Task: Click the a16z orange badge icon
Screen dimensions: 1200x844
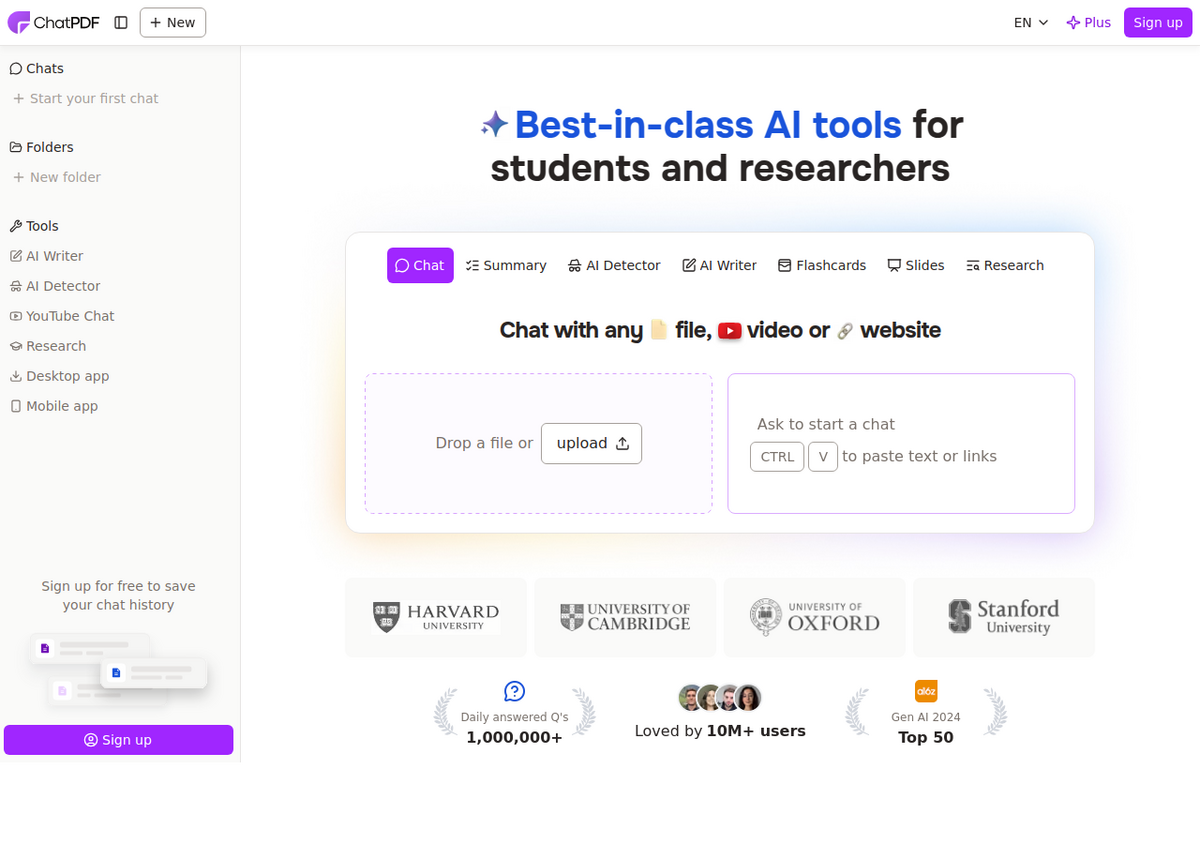Action: pyautogui.click(x=926, y=691)
